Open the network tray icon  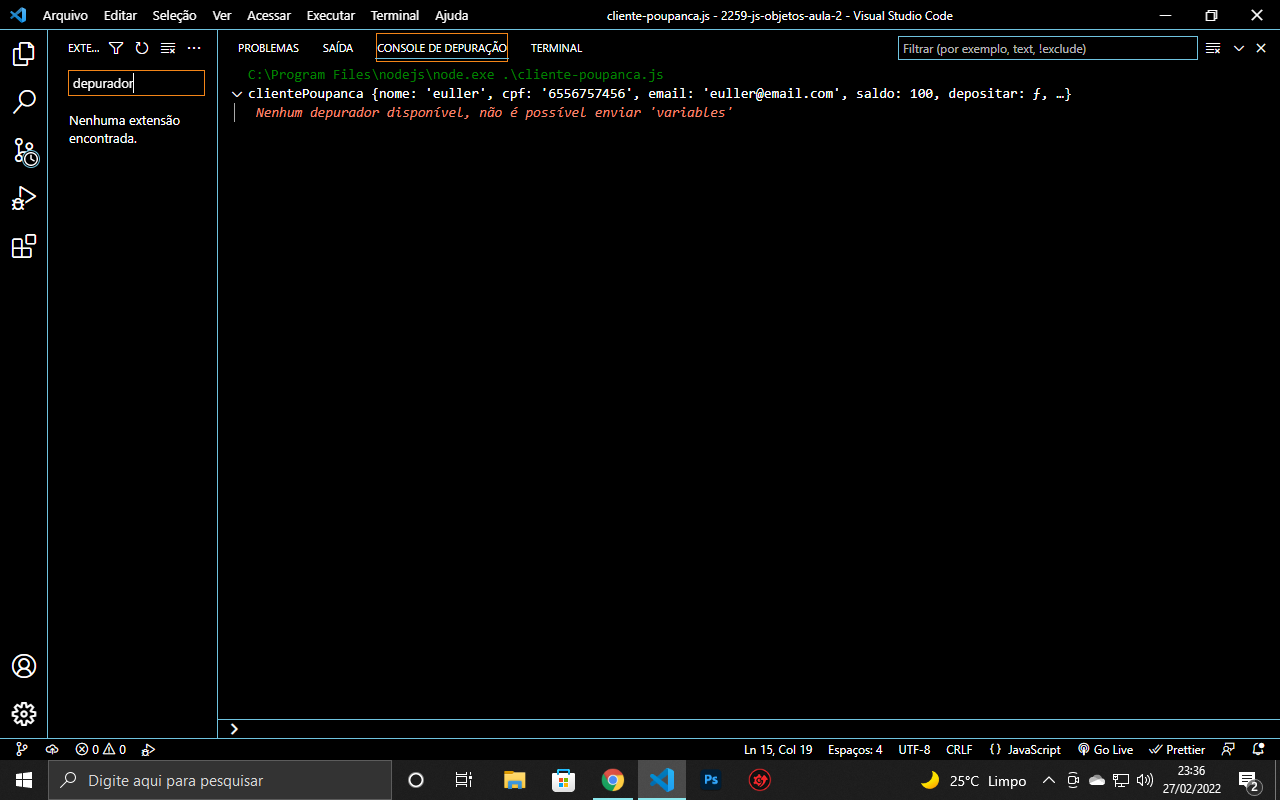click(x=1121, y=780)
